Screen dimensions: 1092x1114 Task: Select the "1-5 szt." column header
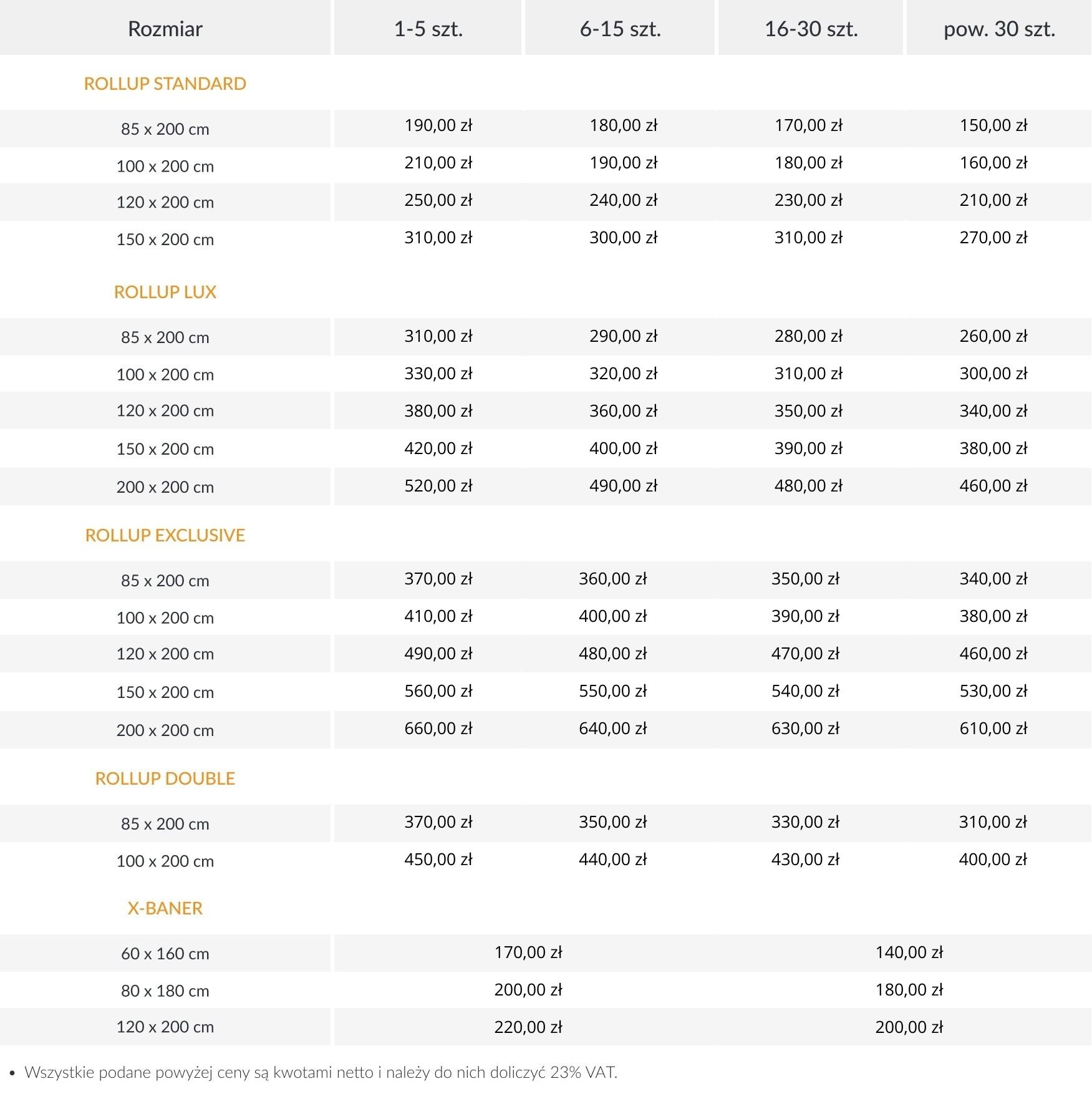tap(428, 29)
